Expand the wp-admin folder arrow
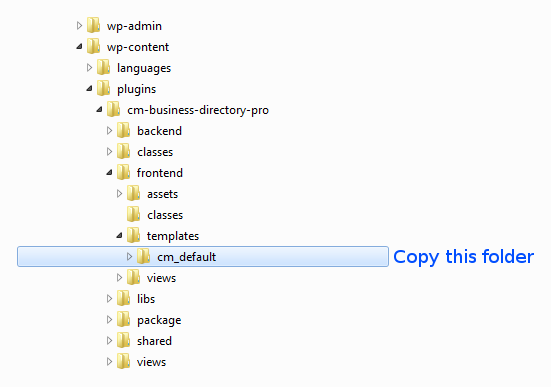Viewport: 551px width, 387px height. point(79,26)
